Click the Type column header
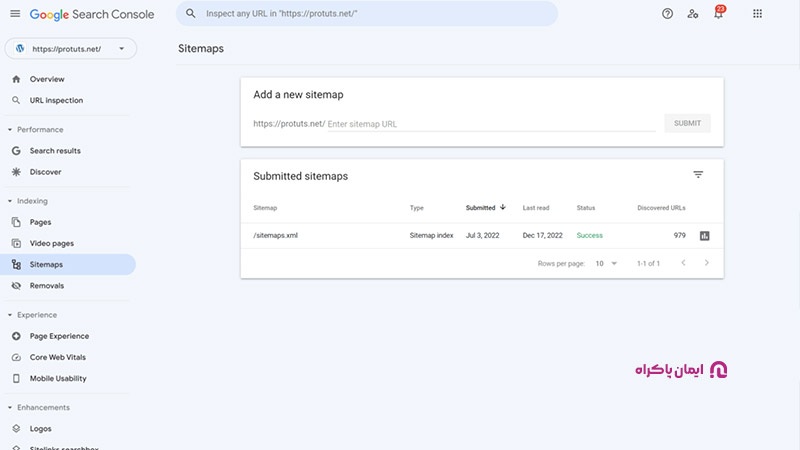The image size is (800, 450). 416,208
